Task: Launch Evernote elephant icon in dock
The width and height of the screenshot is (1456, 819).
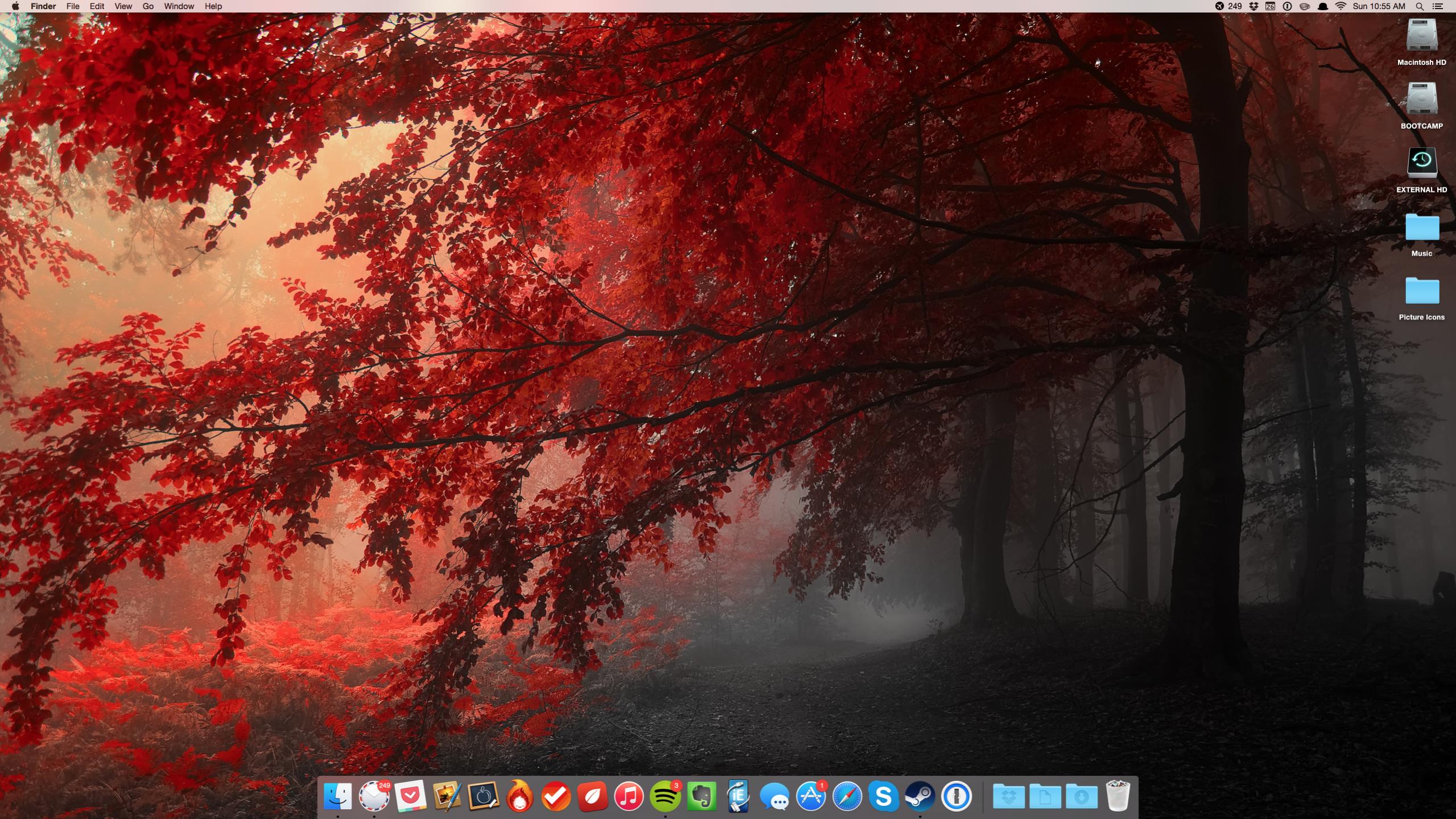Action: coord(702,796)
